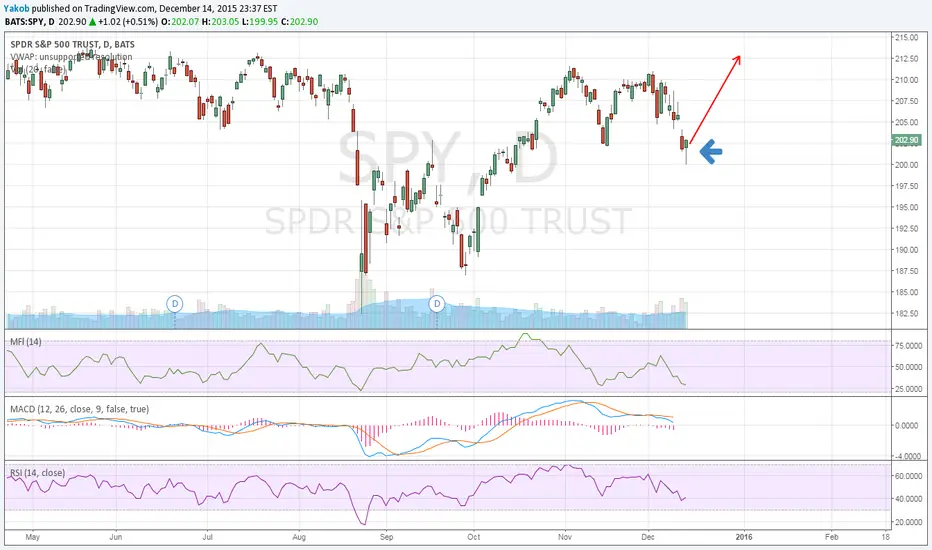
Task: Click the 212.50 price axis label
Action: (x=907, y=58)
